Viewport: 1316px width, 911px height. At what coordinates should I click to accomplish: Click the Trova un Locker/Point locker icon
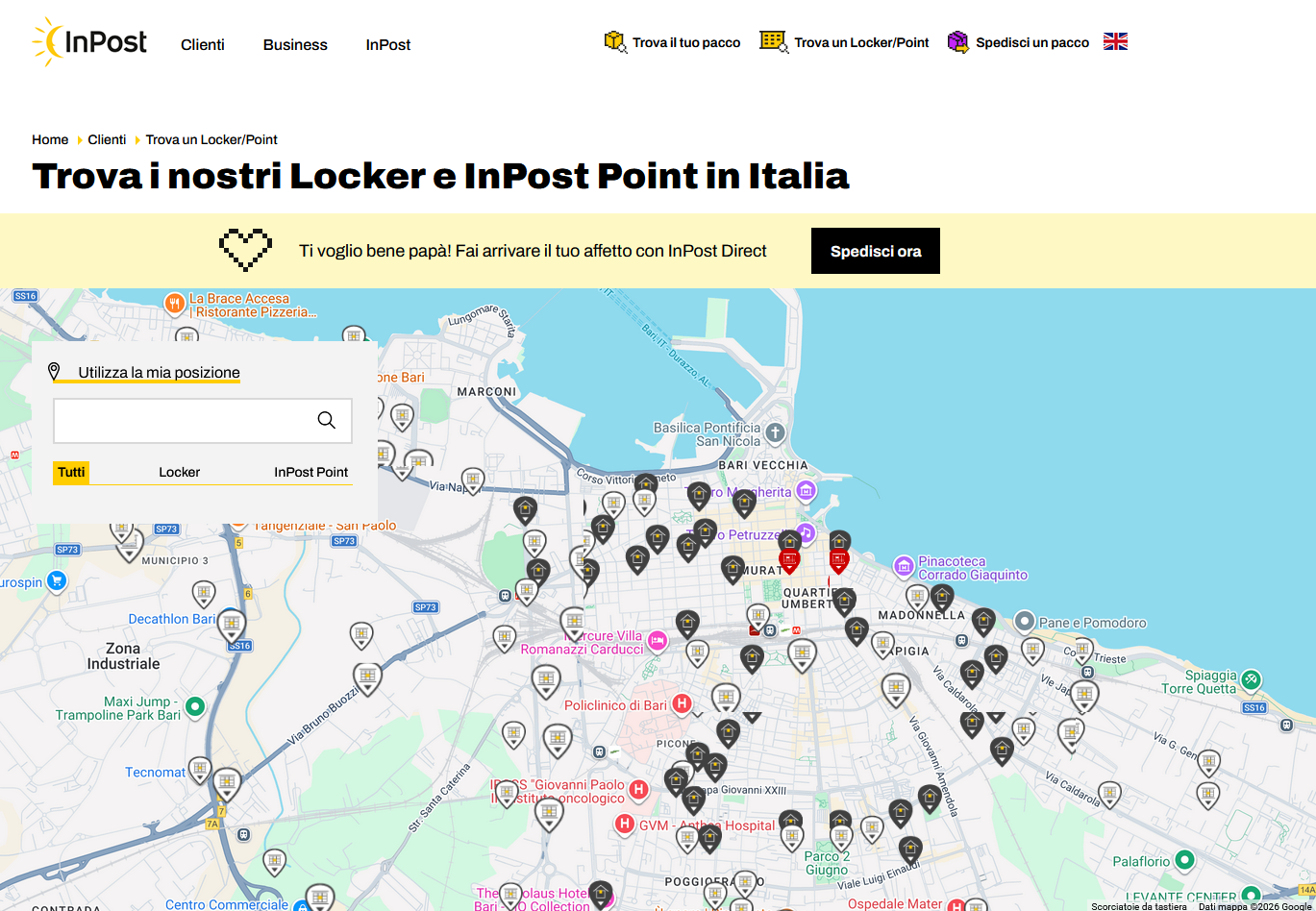click(774, 42)
